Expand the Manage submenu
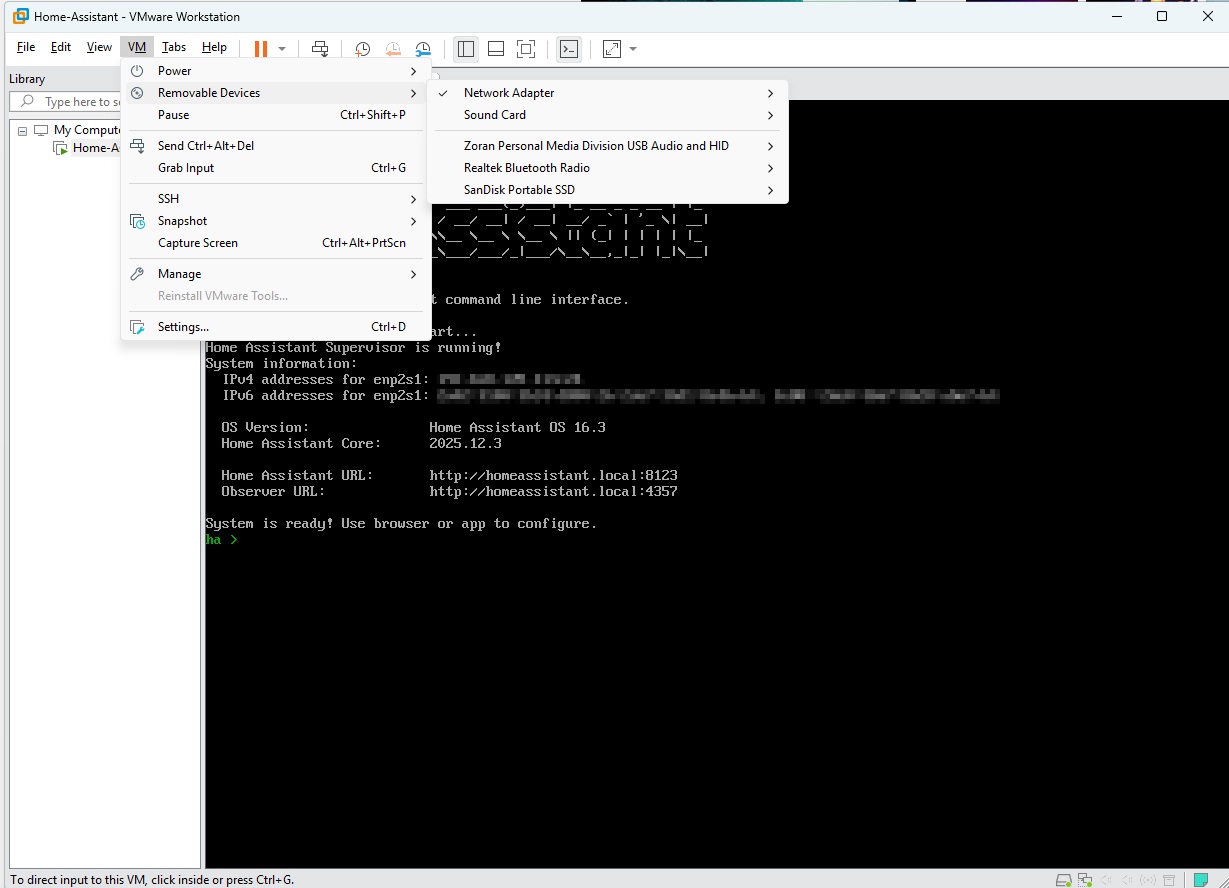This screenshot has width=1229, height=888. (x=276, y=274)
